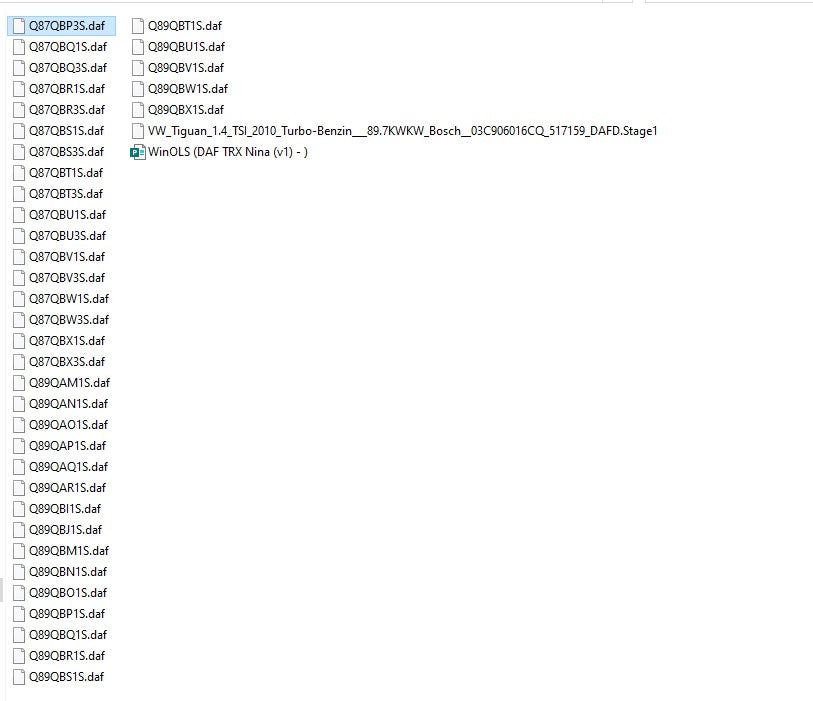Select the Q89QBJ1S.daf entry
The width and height of the screenshot is (813, 701).
(65, 530)
